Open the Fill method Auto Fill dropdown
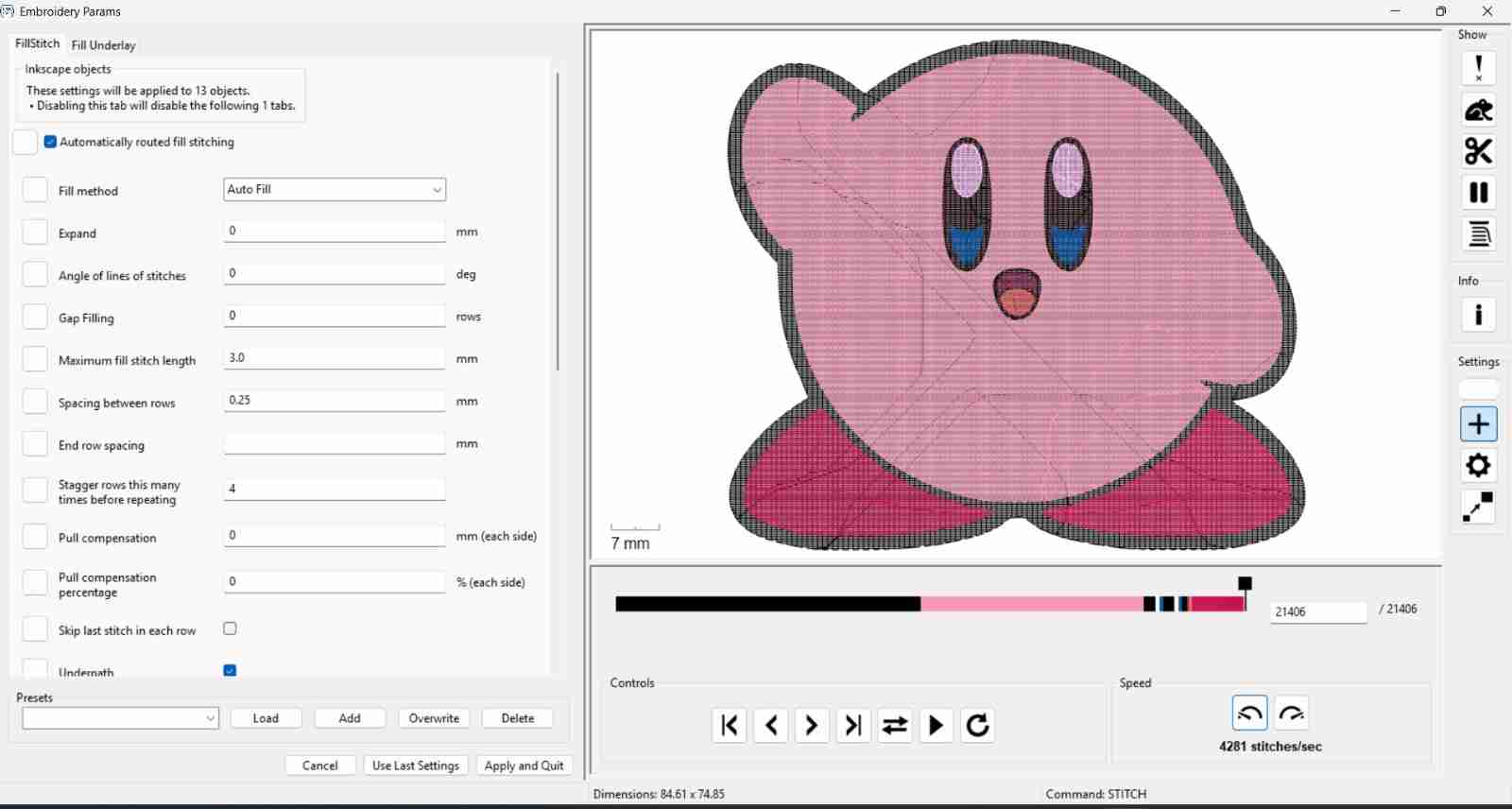 point(335,189)
